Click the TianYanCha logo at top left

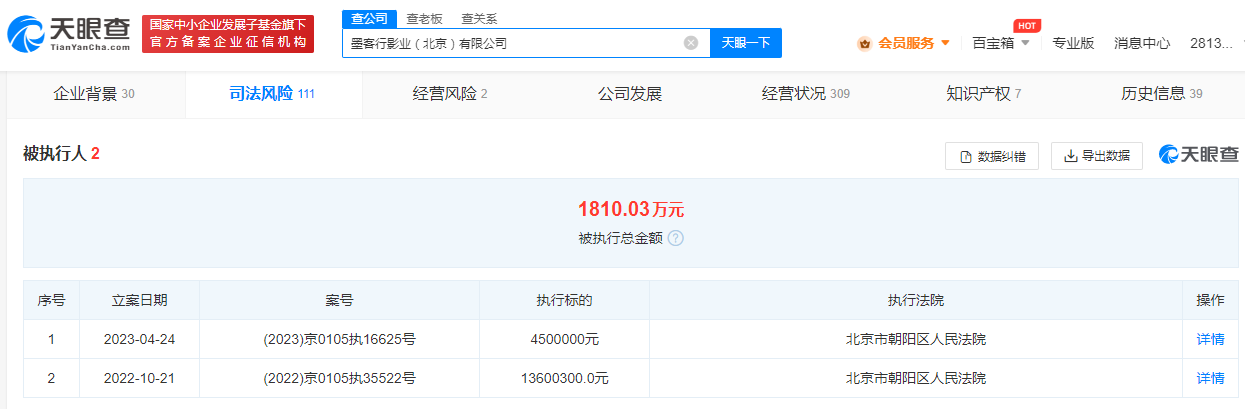[x=70, y=34]
